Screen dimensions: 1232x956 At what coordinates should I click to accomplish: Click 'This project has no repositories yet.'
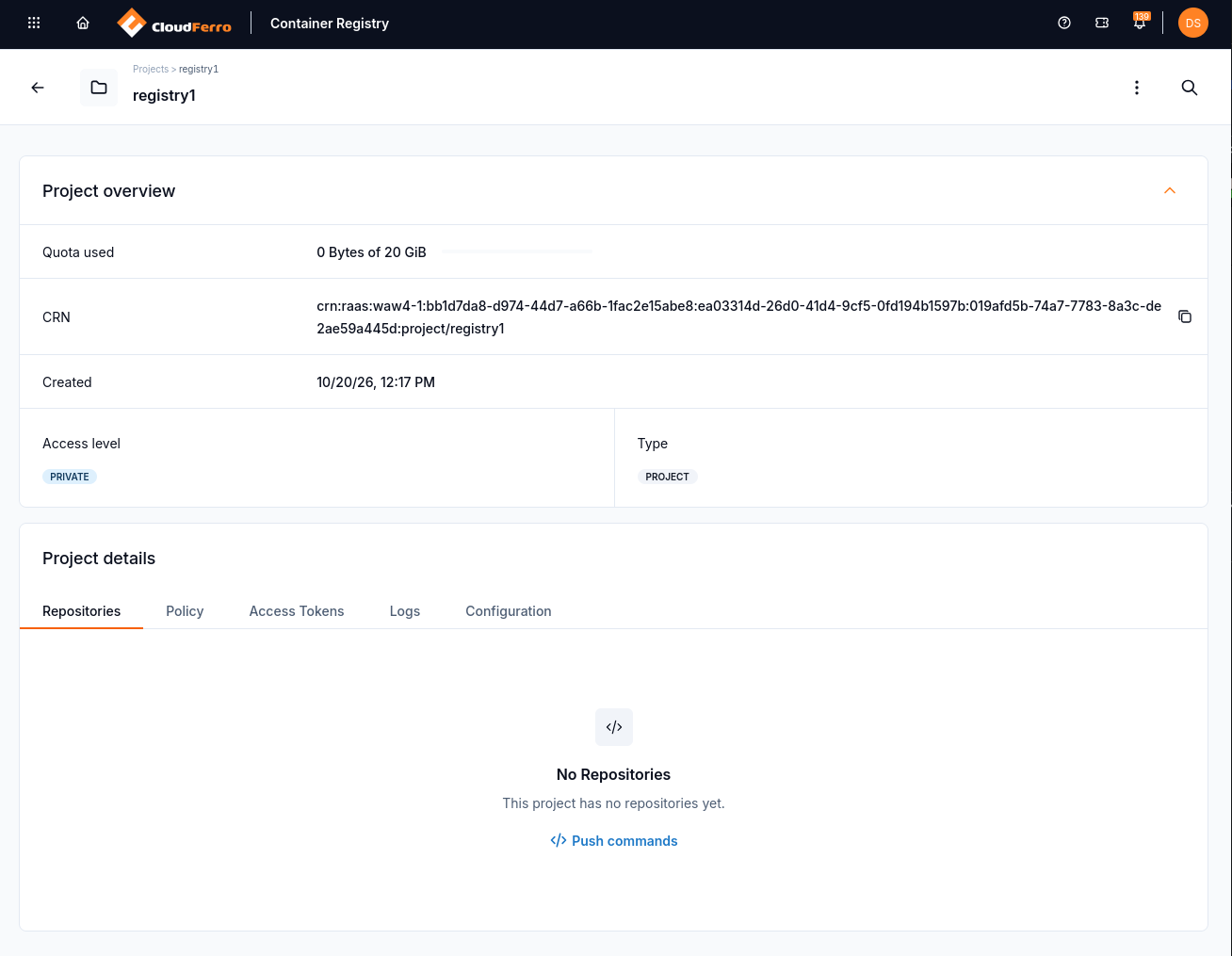[x=614, y=803]
